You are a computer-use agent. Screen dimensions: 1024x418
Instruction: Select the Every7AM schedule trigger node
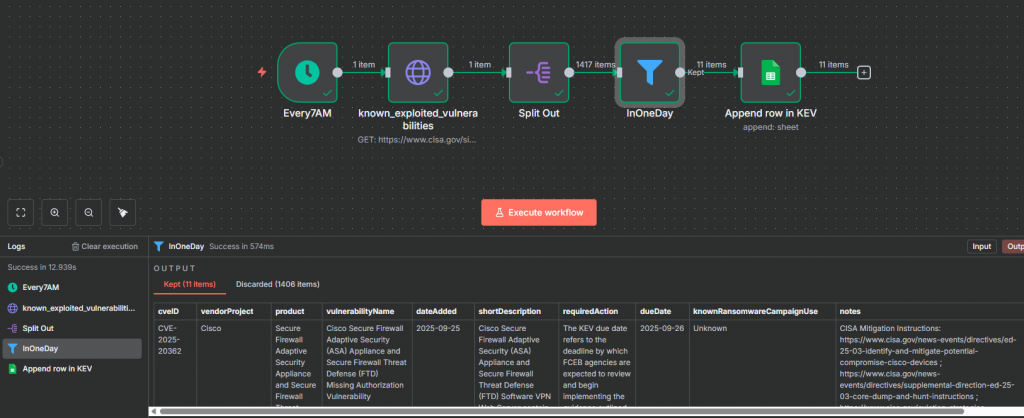307,72
